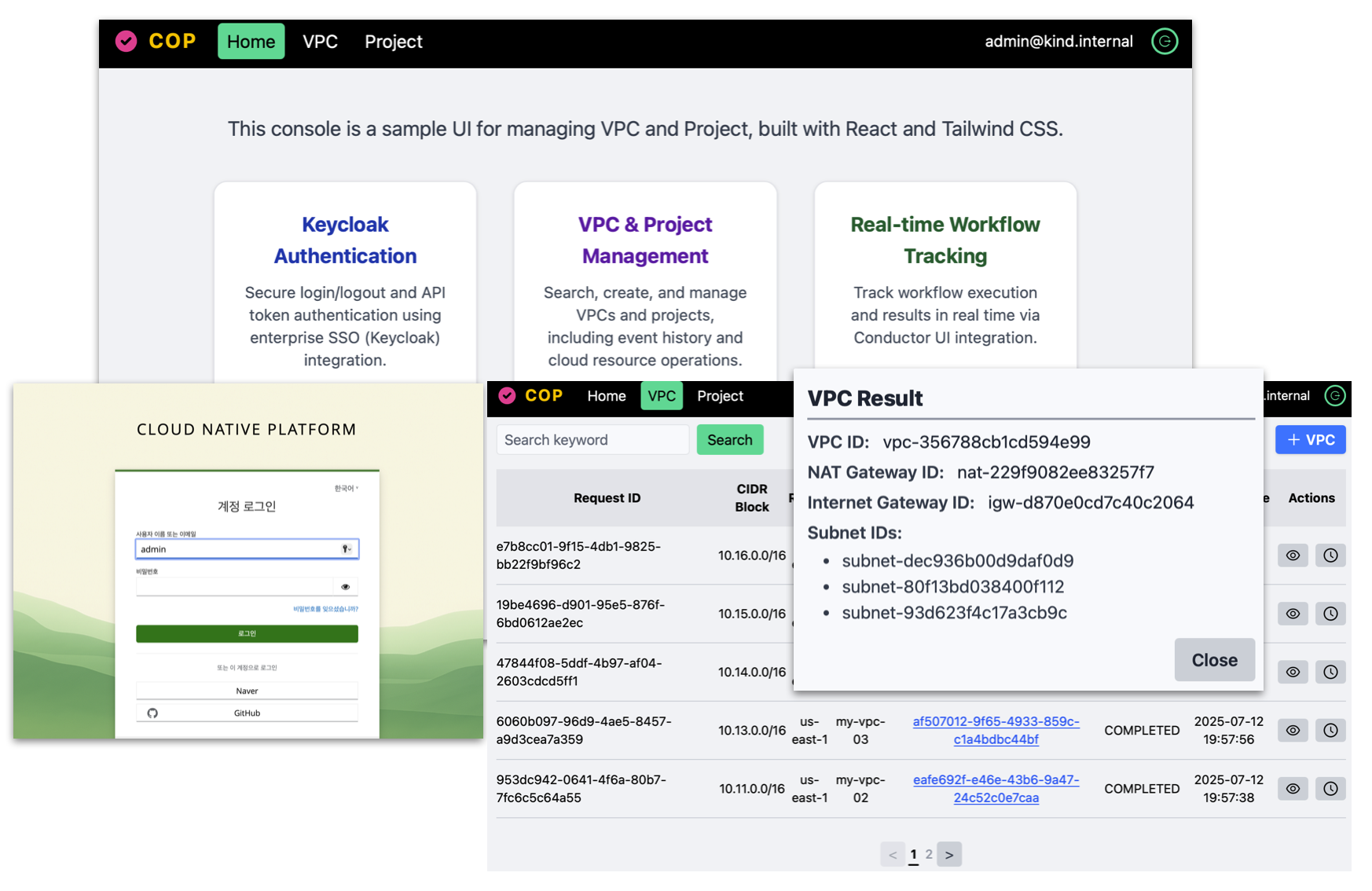This screenshot has height=891, width=1372.
Task: Open the key credential dropdown in username field
Action: (347, 548)
